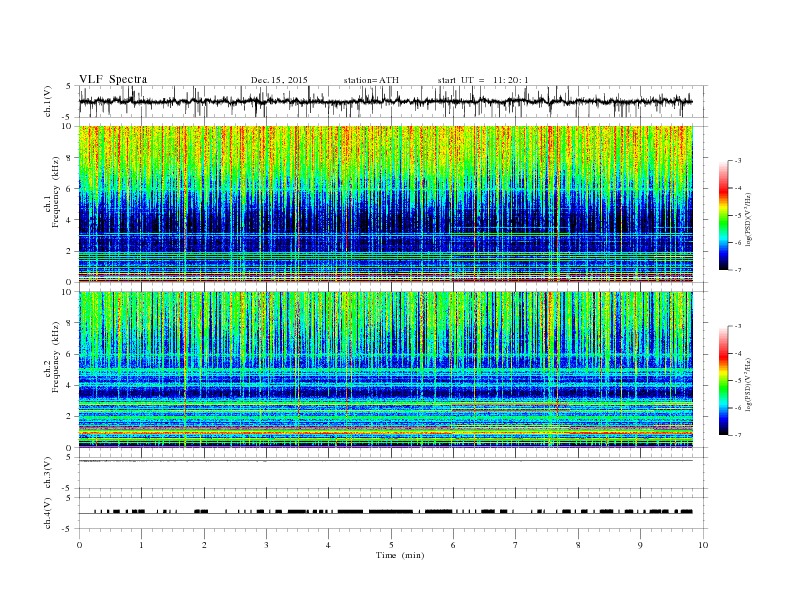792x612 pixels.
Task: Click the ch.4(V) axis label
Action: [48, 513]
